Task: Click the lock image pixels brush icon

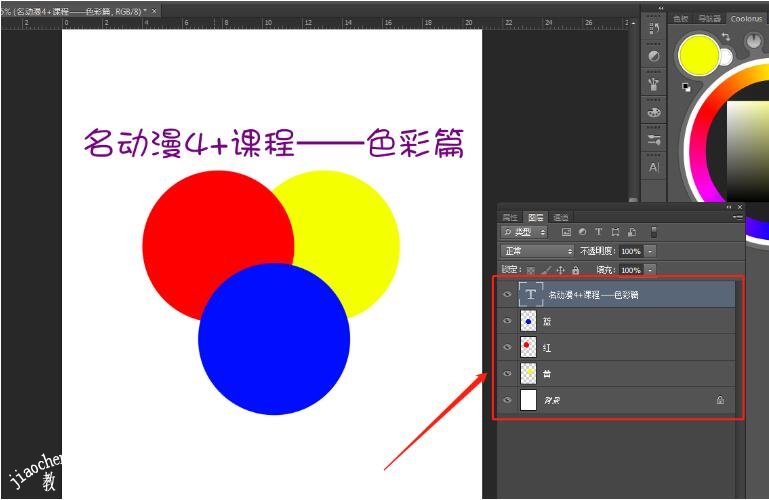Action: tap(545, 270)
